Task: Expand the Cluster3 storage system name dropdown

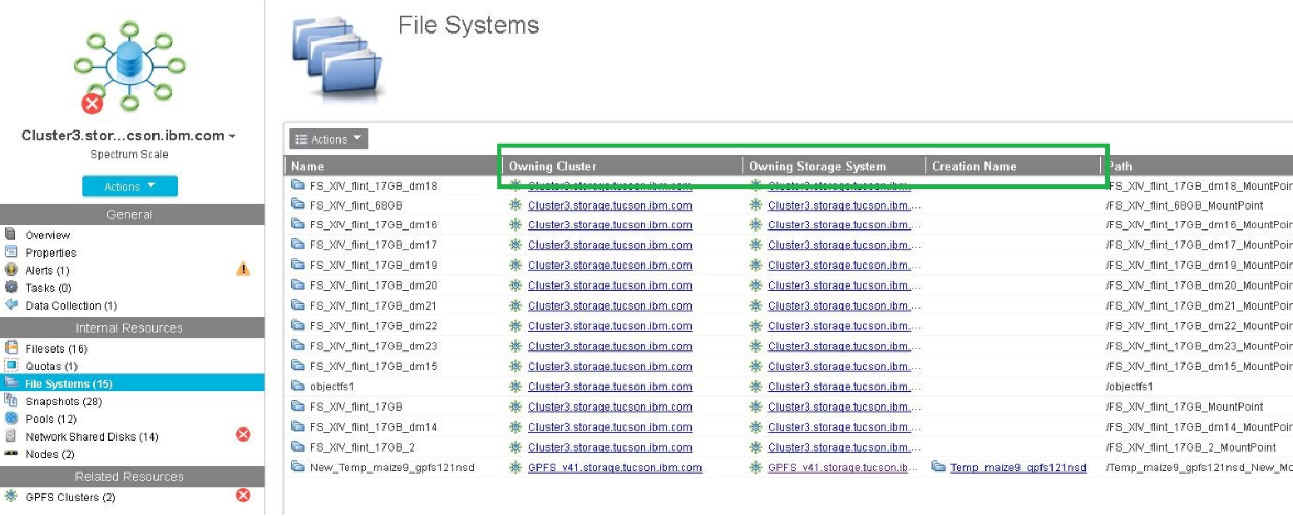Action: coord(128,136)
